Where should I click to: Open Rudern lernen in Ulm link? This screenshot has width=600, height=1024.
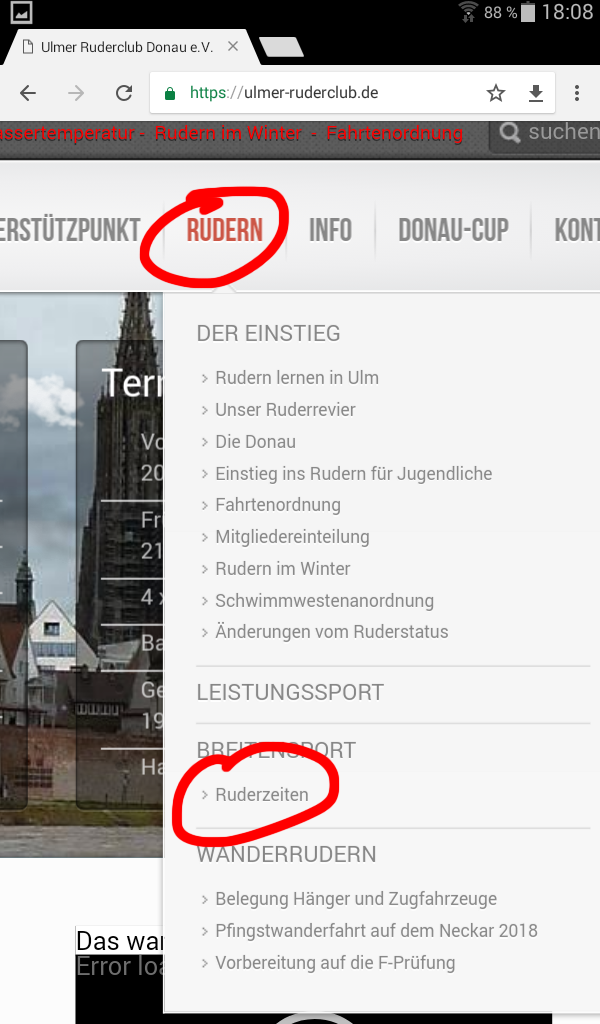coord(297,377)
